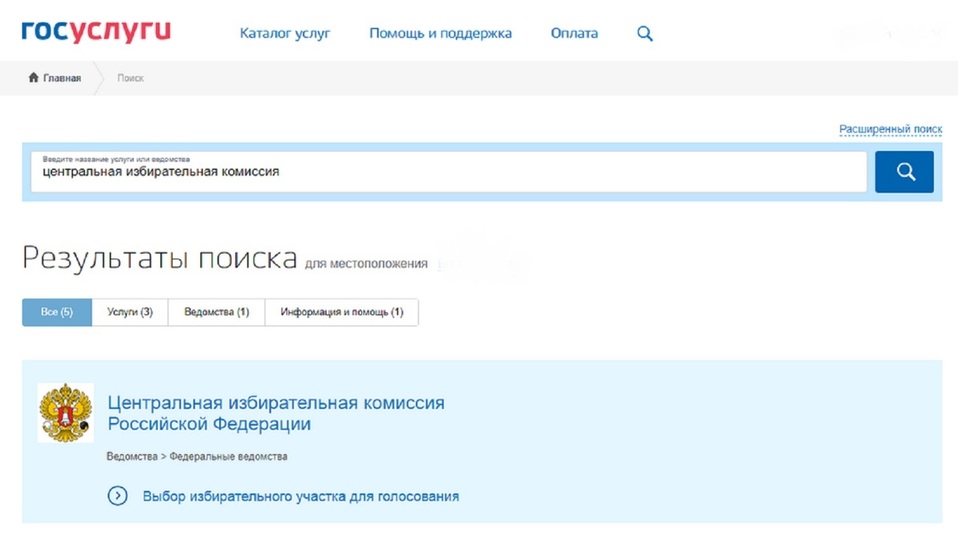Open the Central Election Commission emblem
958x539 pixels.
[65, 412]
